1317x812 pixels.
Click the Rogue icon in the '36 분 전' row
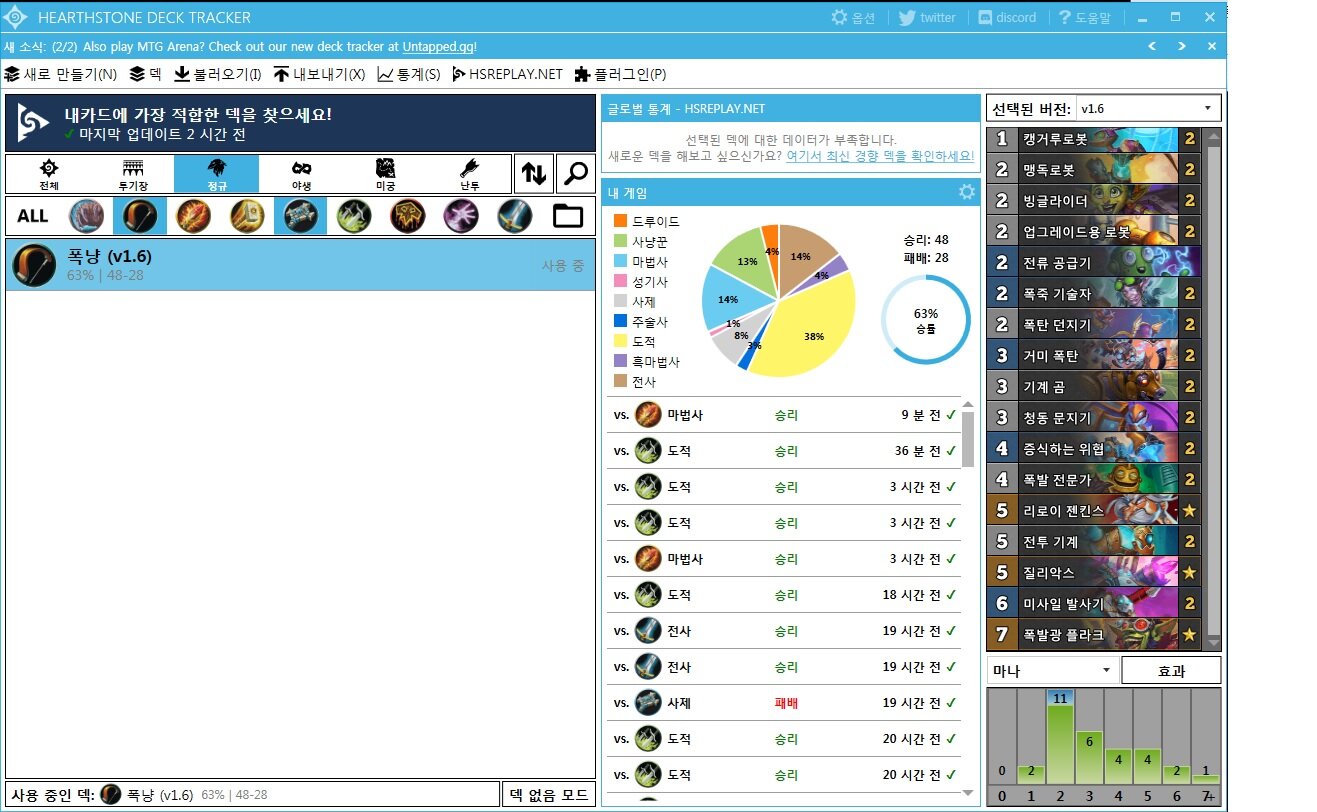click(x=648, y=451)
